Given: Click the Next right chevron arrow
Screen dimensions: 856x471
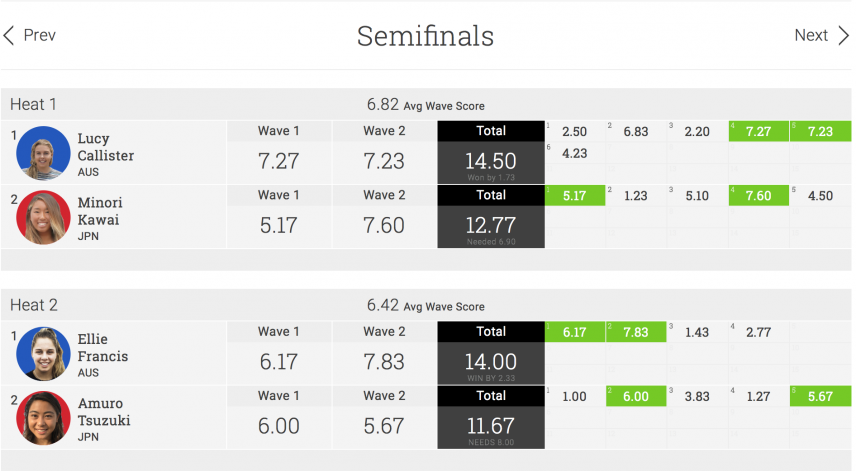Looking at the screenshot, I should [844, 35].
